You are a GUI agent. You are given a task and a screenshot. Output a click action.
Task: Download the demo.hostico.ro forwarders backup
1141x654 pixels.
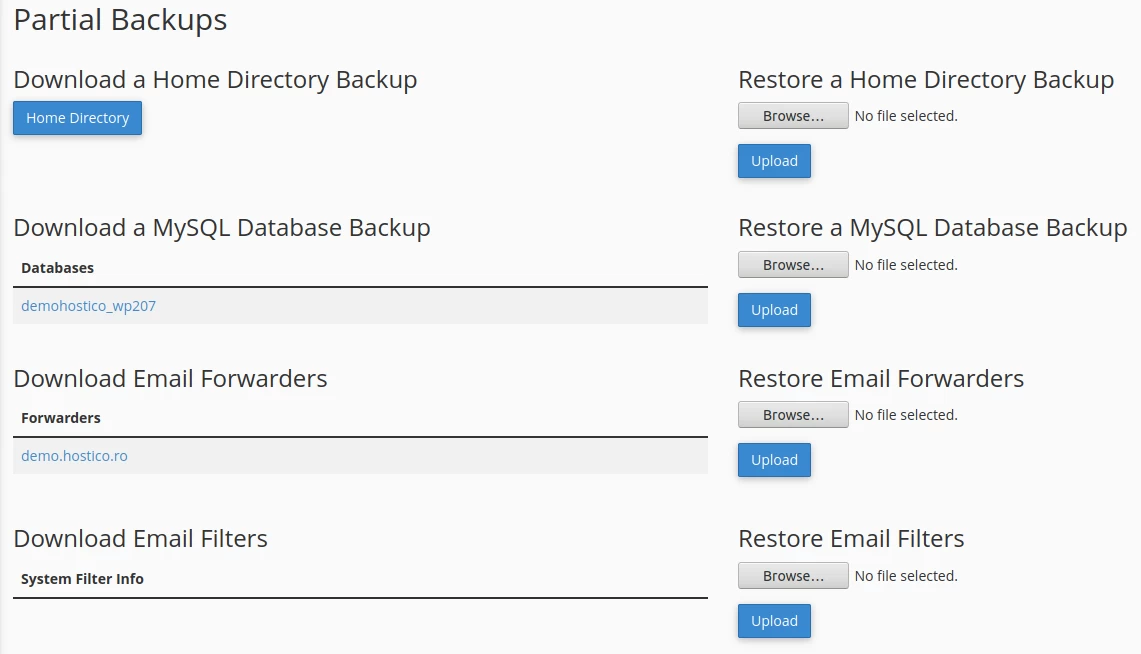point(75,456)
